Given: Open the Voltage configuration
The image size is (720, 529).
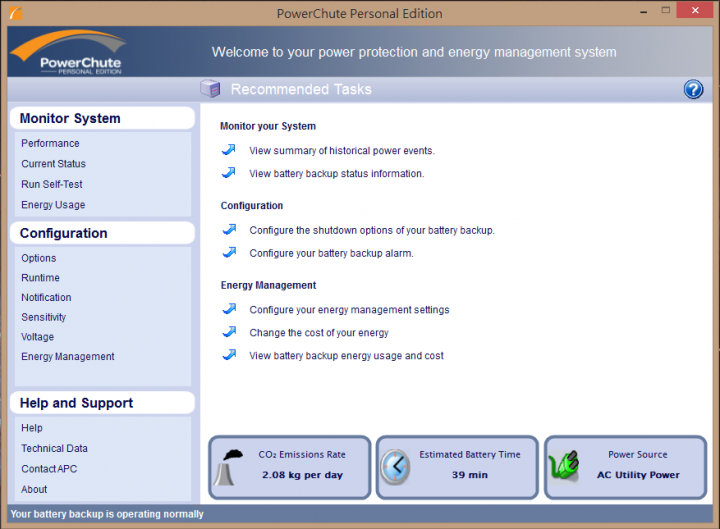Looking at the screenshot, I should pos(37,337).
